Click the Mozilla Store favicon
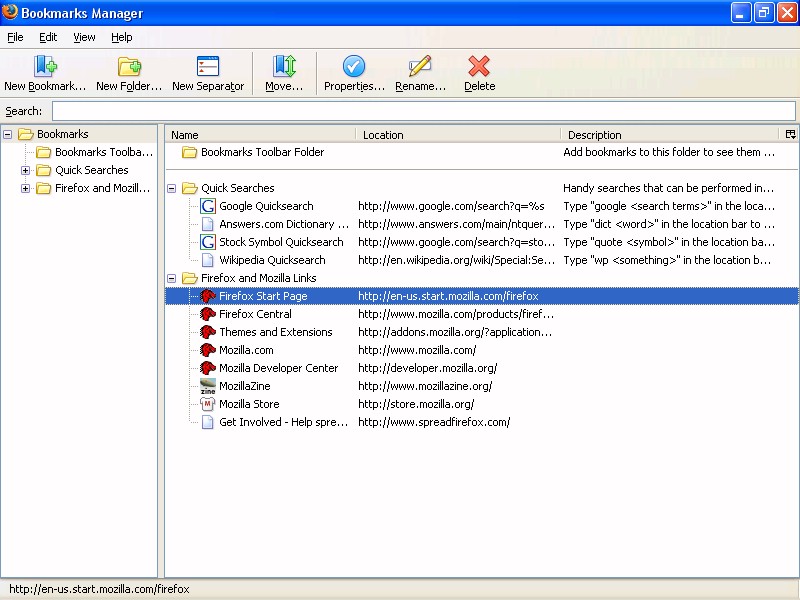This screenshot has height=600, width=800. 208,404
